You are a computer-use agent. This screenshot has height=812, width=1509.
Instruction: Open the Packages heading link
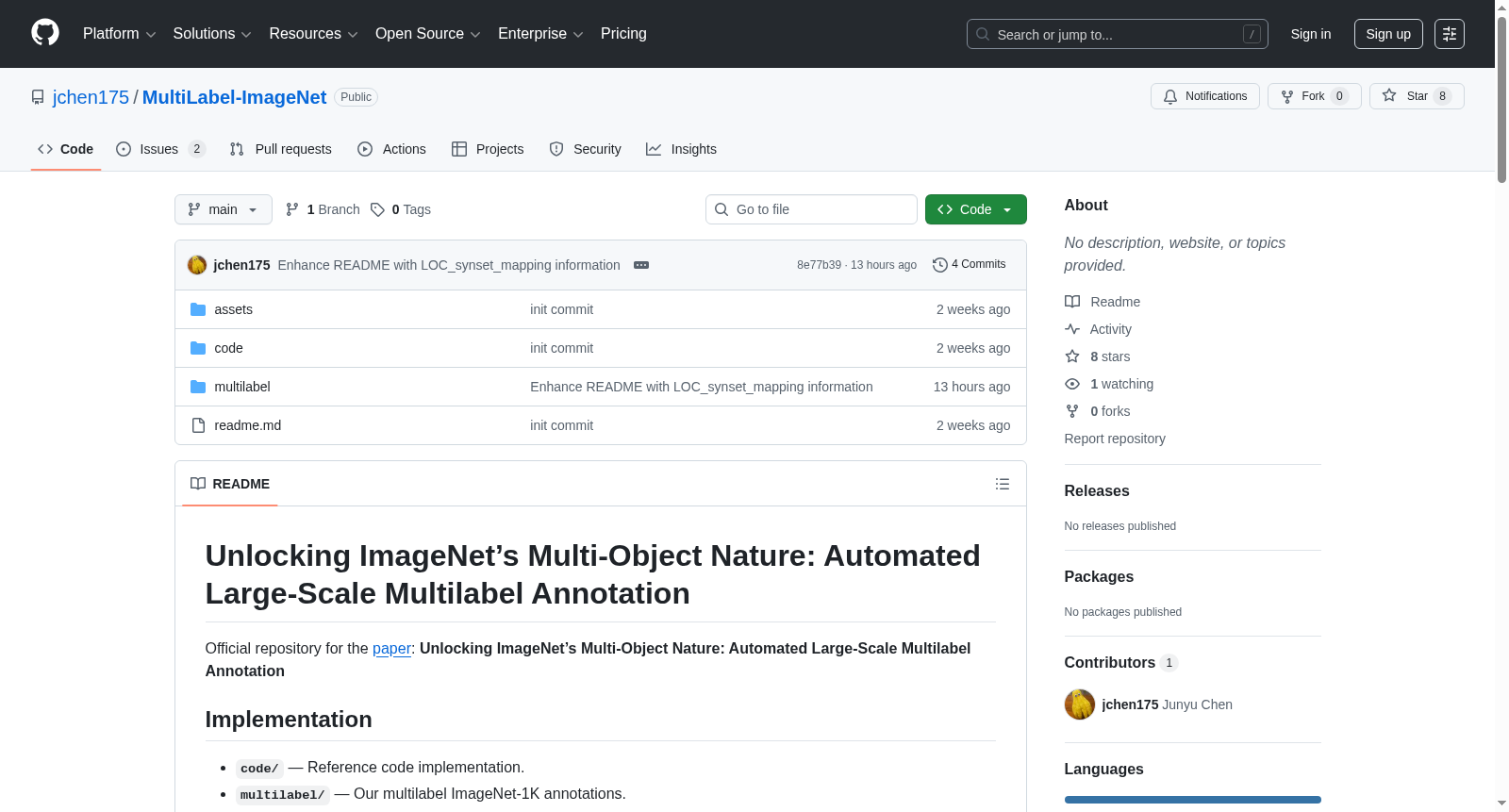[x=1099, y=576]
